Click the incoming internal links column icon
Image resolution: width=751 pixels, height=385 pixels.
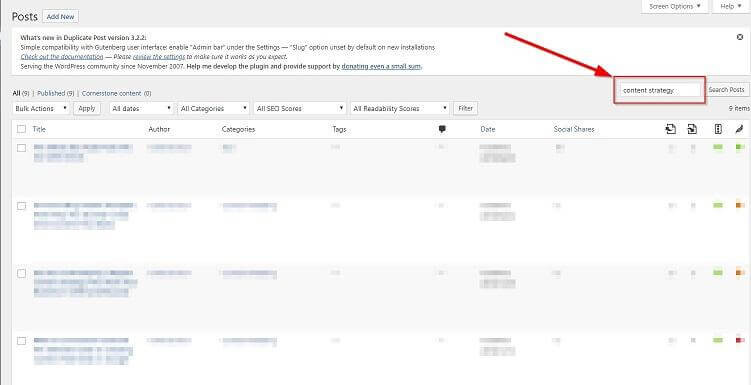(692, 129)
